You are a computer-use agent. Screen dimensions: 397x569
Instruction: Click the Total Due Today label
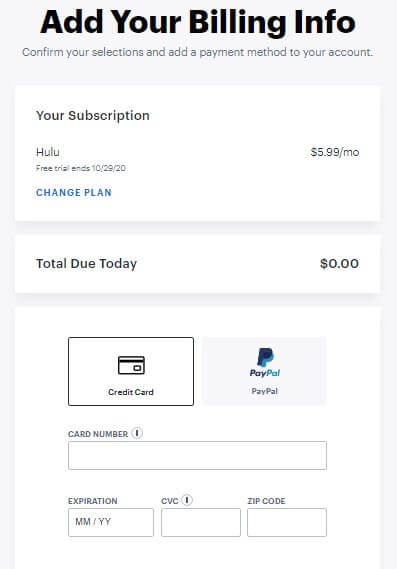[86, 263]
